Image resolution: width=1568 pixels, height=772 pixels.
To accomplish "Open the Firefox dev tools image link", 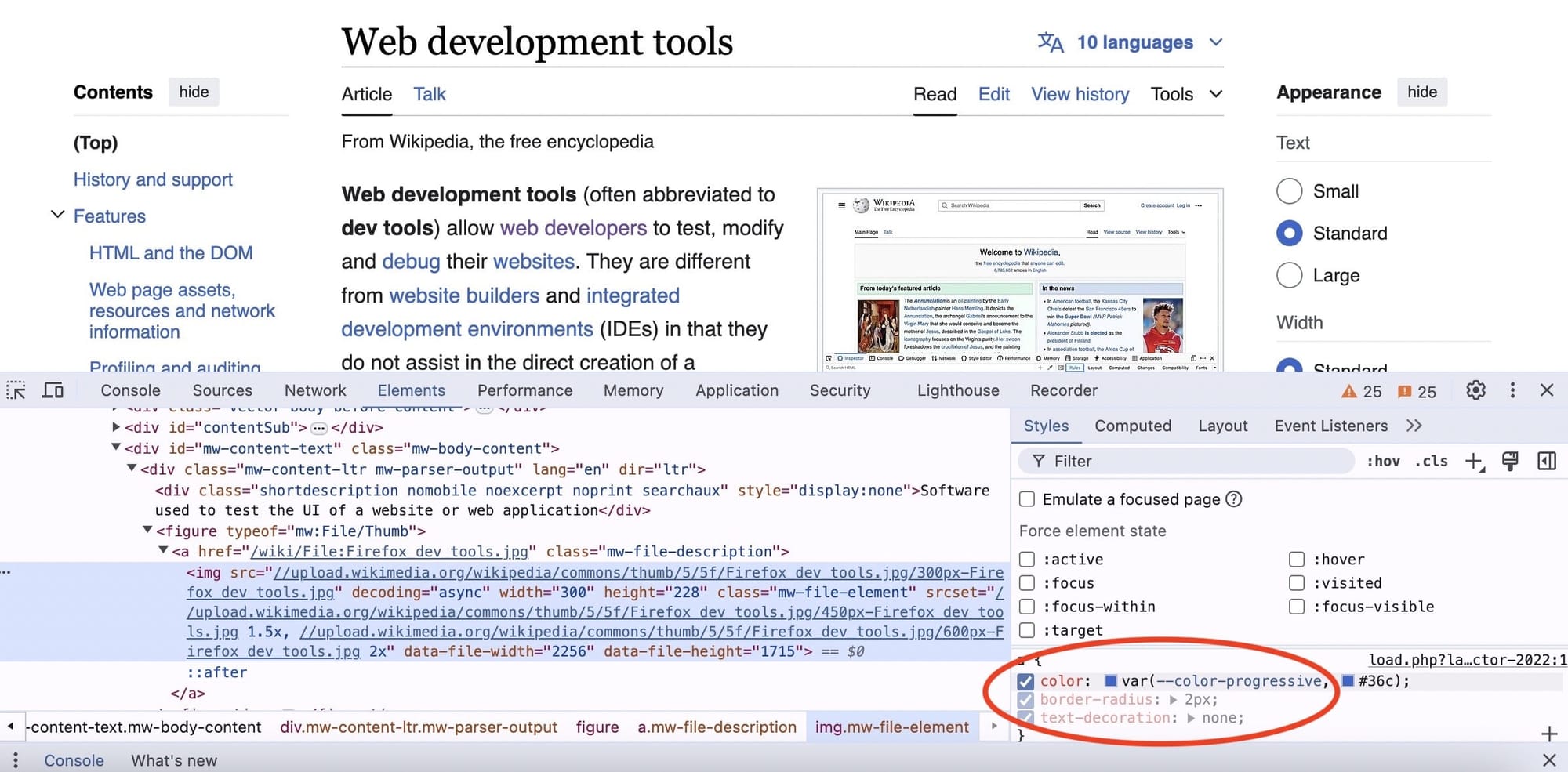I will (x=390, y=551).
